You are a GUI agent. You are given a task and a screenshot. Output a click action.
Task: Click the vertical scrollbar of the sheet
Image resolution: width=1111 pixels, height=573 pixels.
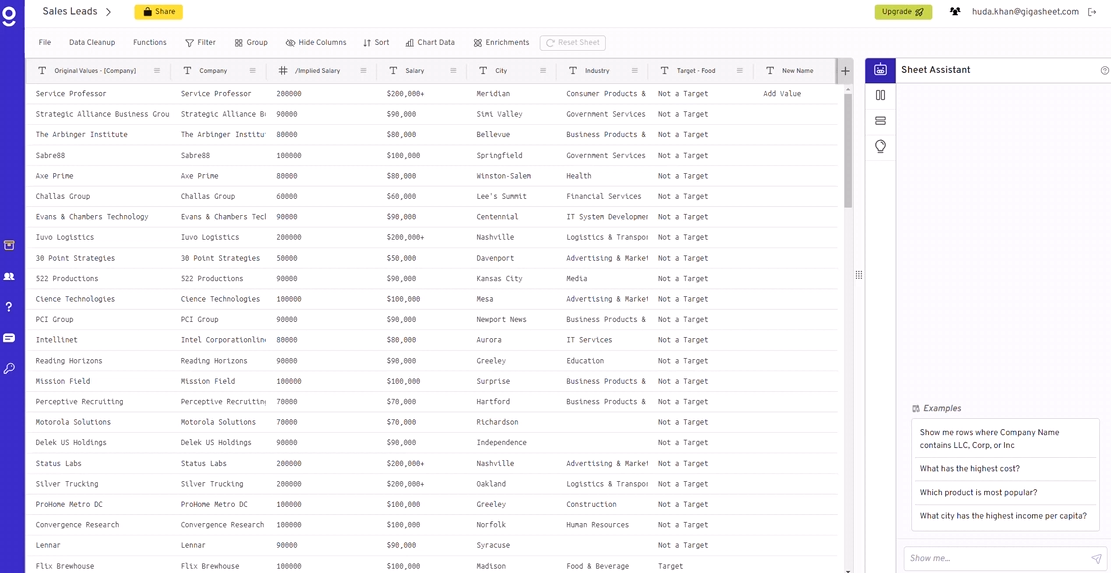(848, 149)
